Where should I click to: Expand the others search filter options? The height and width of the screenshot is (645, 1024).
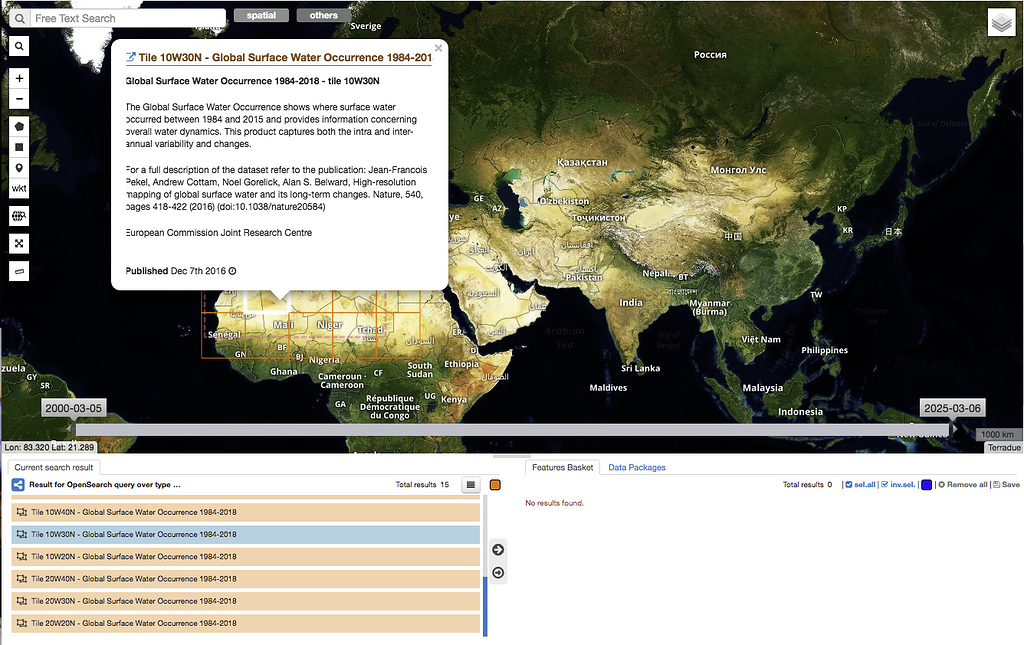[x=324, y=15]
